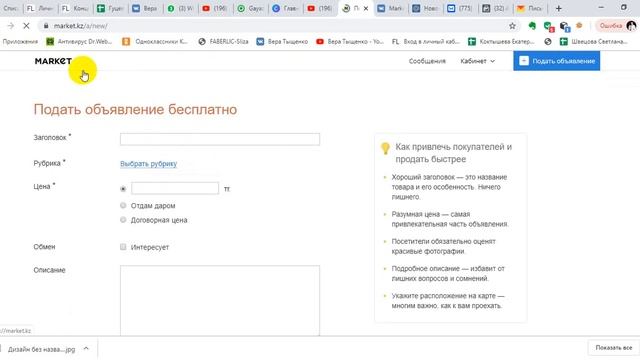Switch to the Гуш spreadsheet tab
Screen dimensions: 640x360
[x=109, y=8]
